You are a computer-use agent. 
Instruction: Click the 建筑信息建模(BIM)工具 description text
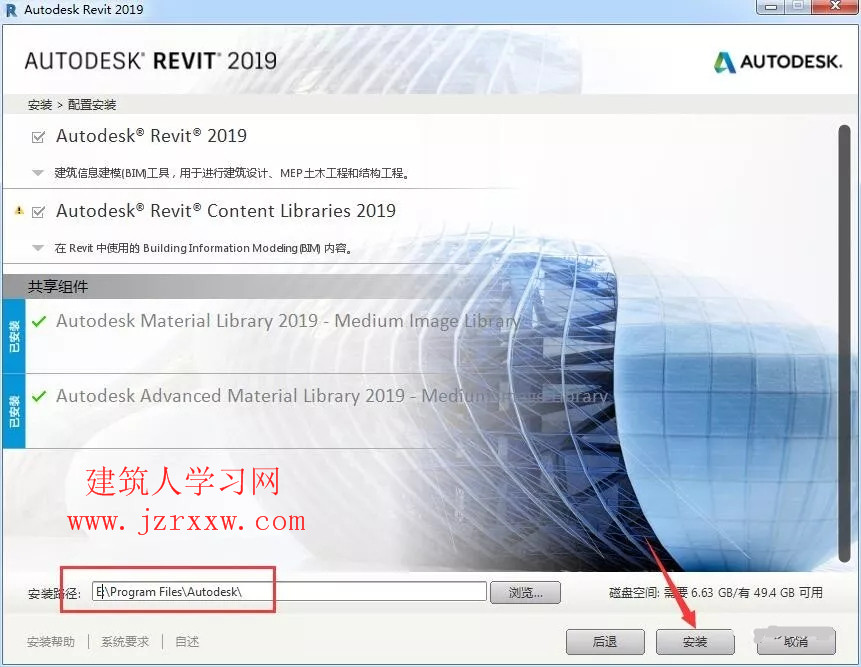click(232, 173)
